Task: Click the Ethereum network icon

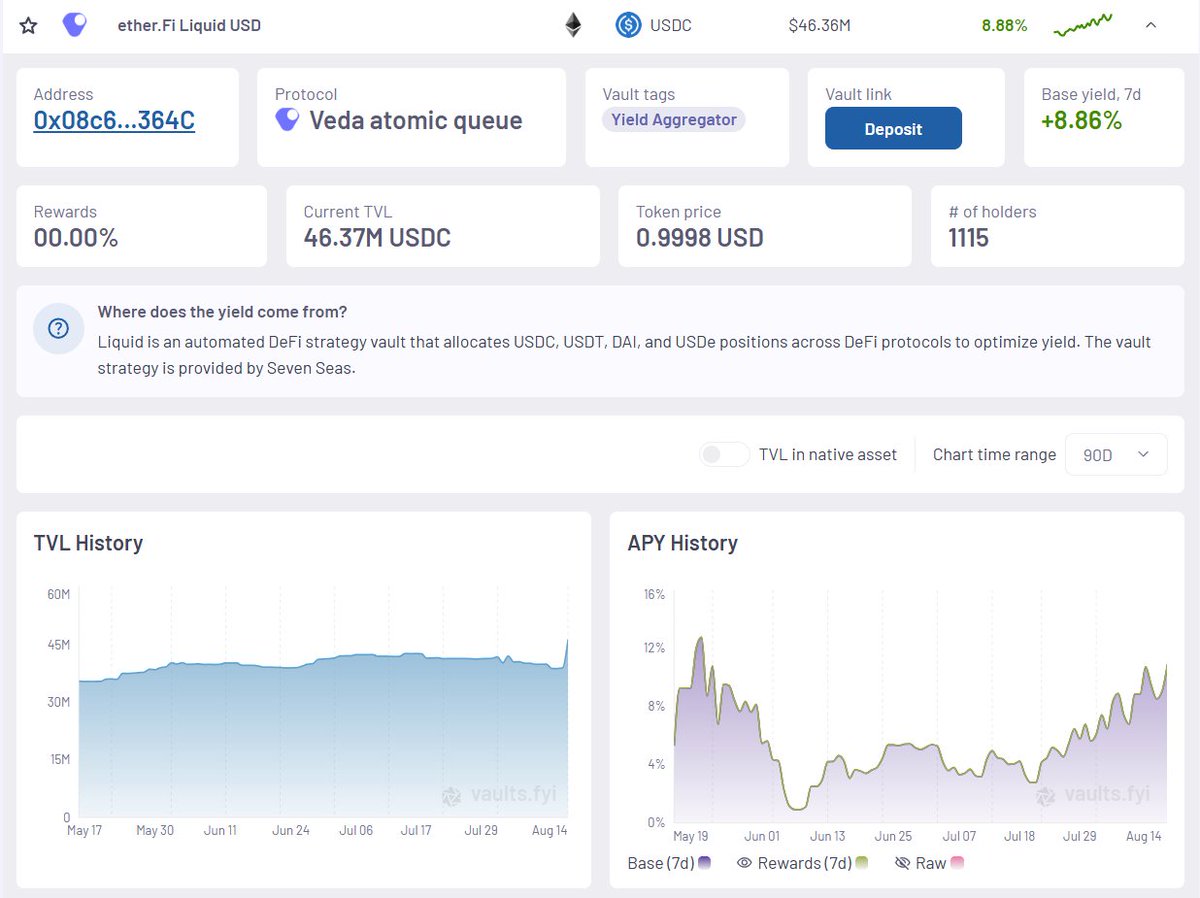Action: [573, 25]
